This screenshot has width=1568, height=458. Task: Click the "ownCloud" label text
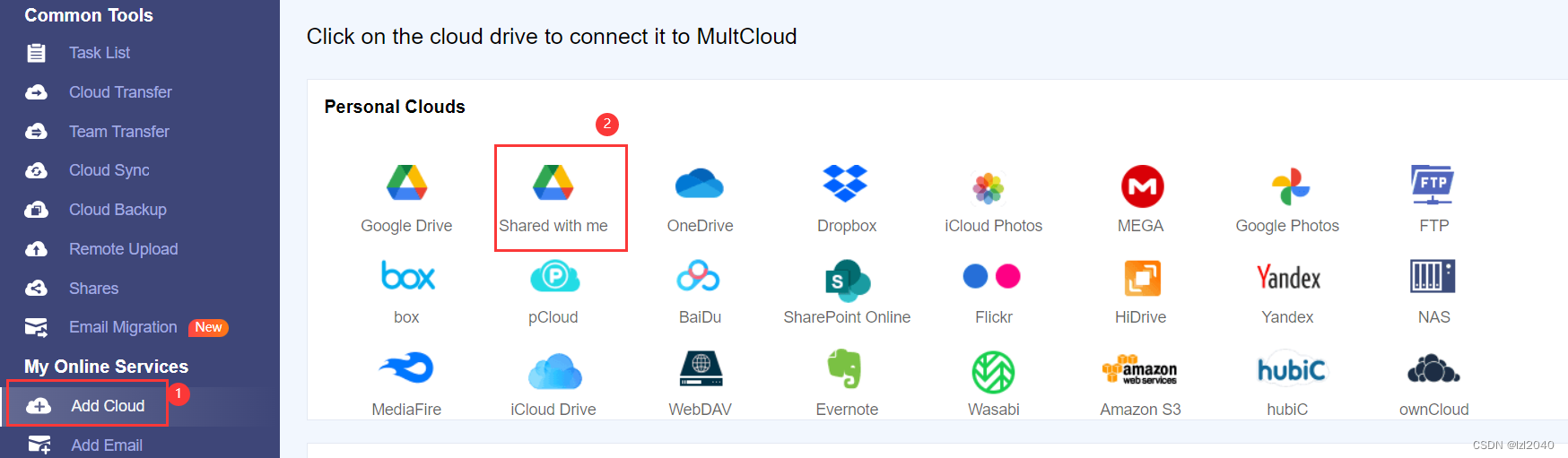[x=1433, y=410]
